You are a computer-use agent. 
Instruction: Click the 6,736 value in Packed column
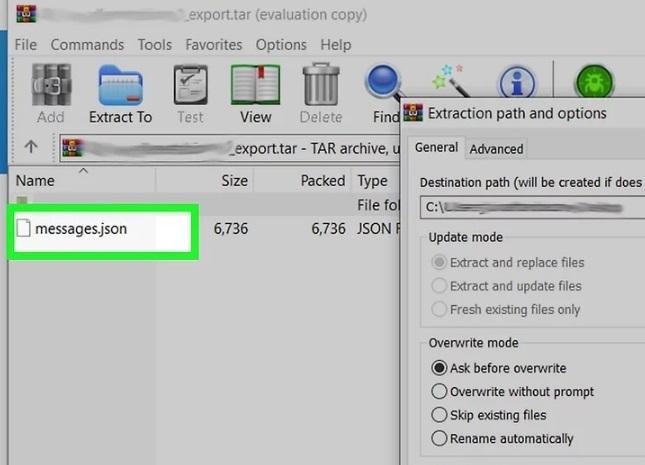coord(328,228)
